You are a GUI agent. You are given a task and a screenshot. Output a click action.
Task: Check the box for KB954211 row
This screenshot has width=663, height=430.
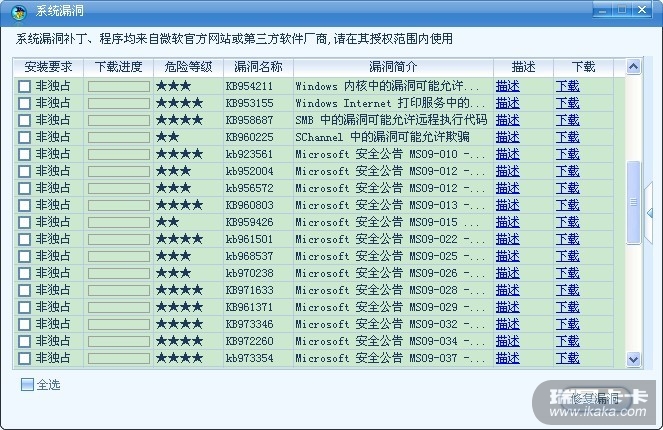25,86
